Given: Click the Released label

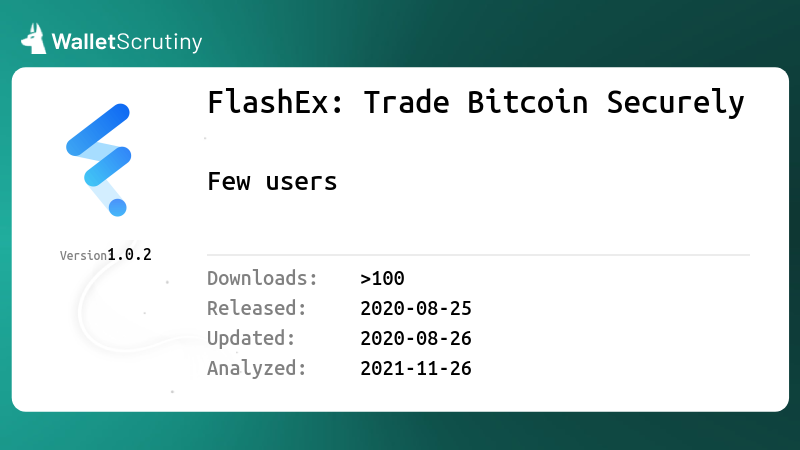Looking at the screenshot, I should (257, 308).
